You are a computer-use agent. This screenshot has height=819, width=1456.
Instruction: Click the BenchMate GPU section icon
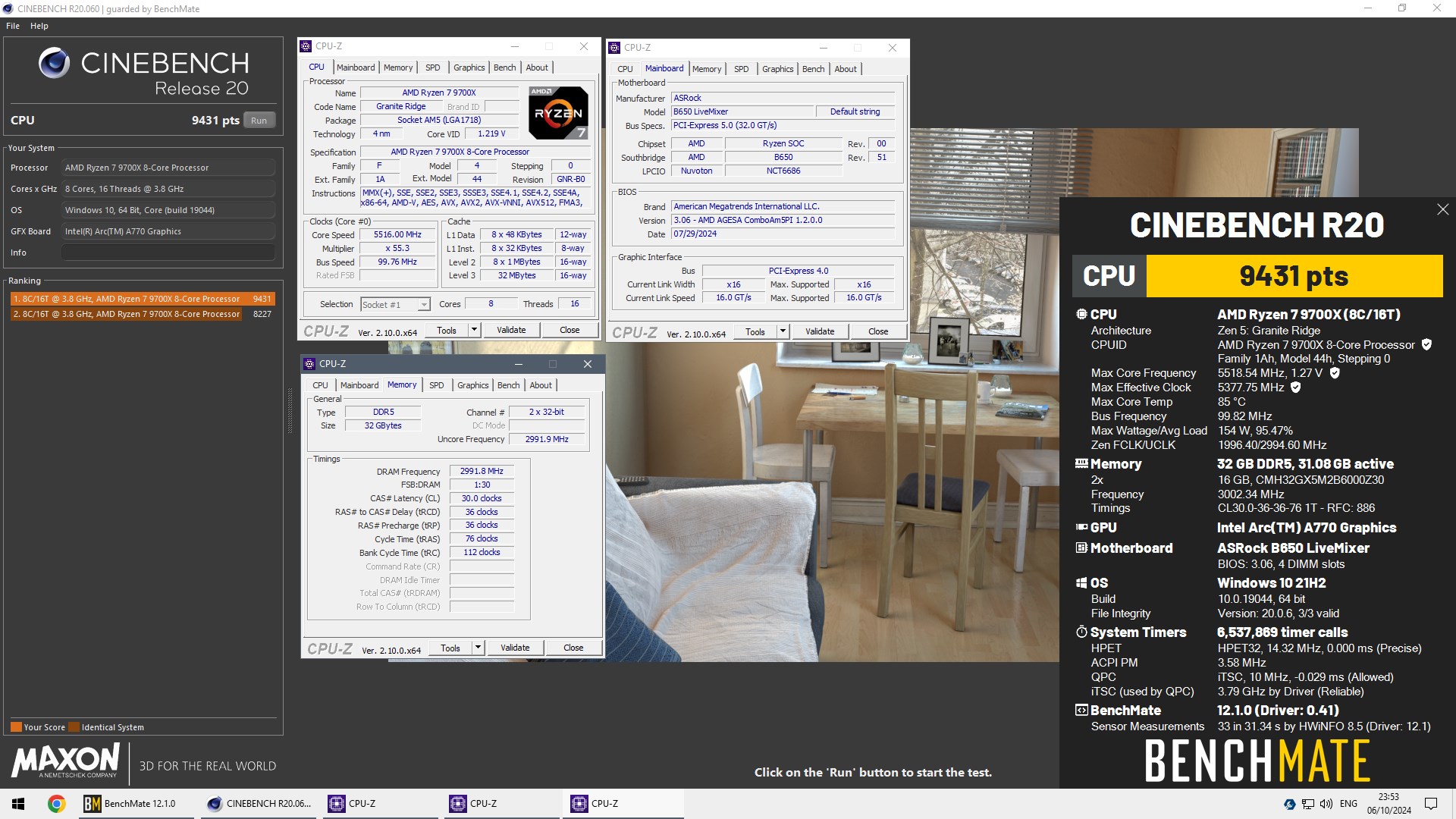(x=1081, y=527)
